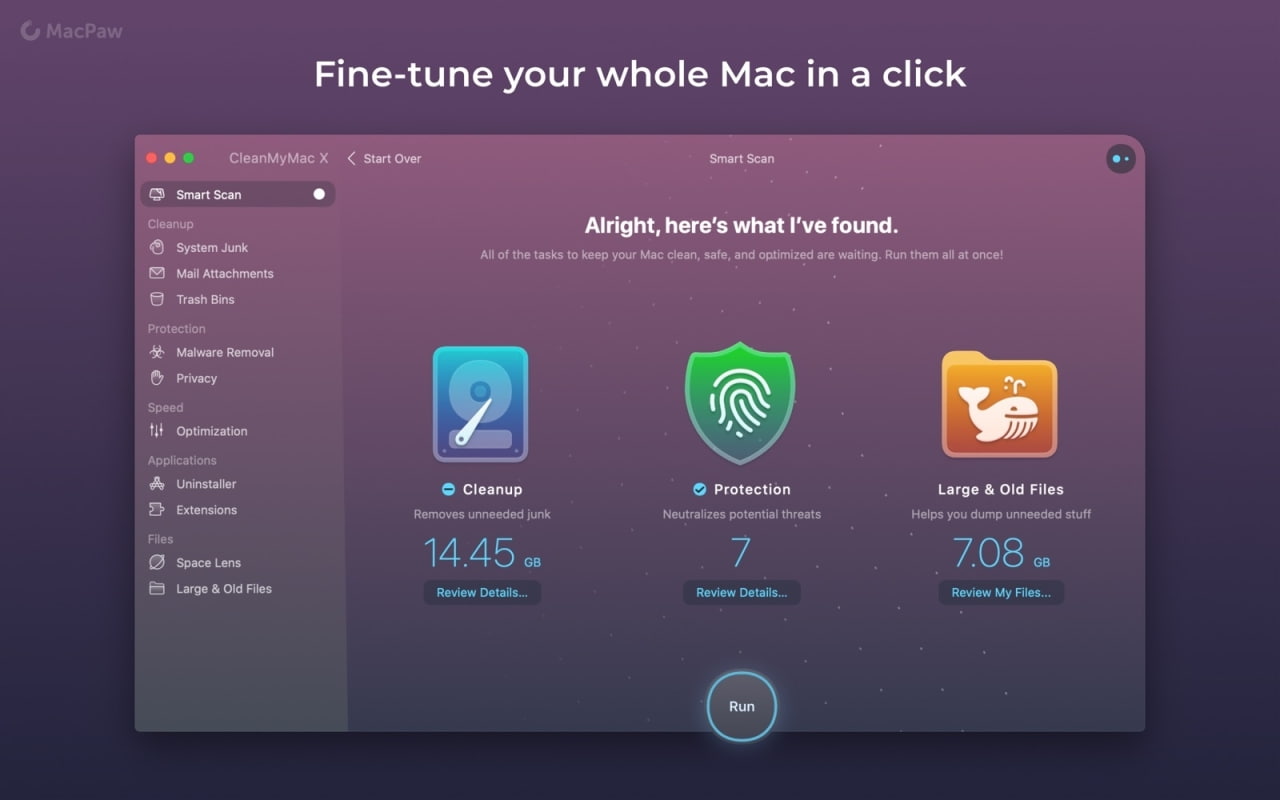Click the Start Over link
Viewport: 1280px width, 800px height.
(392, 158)
